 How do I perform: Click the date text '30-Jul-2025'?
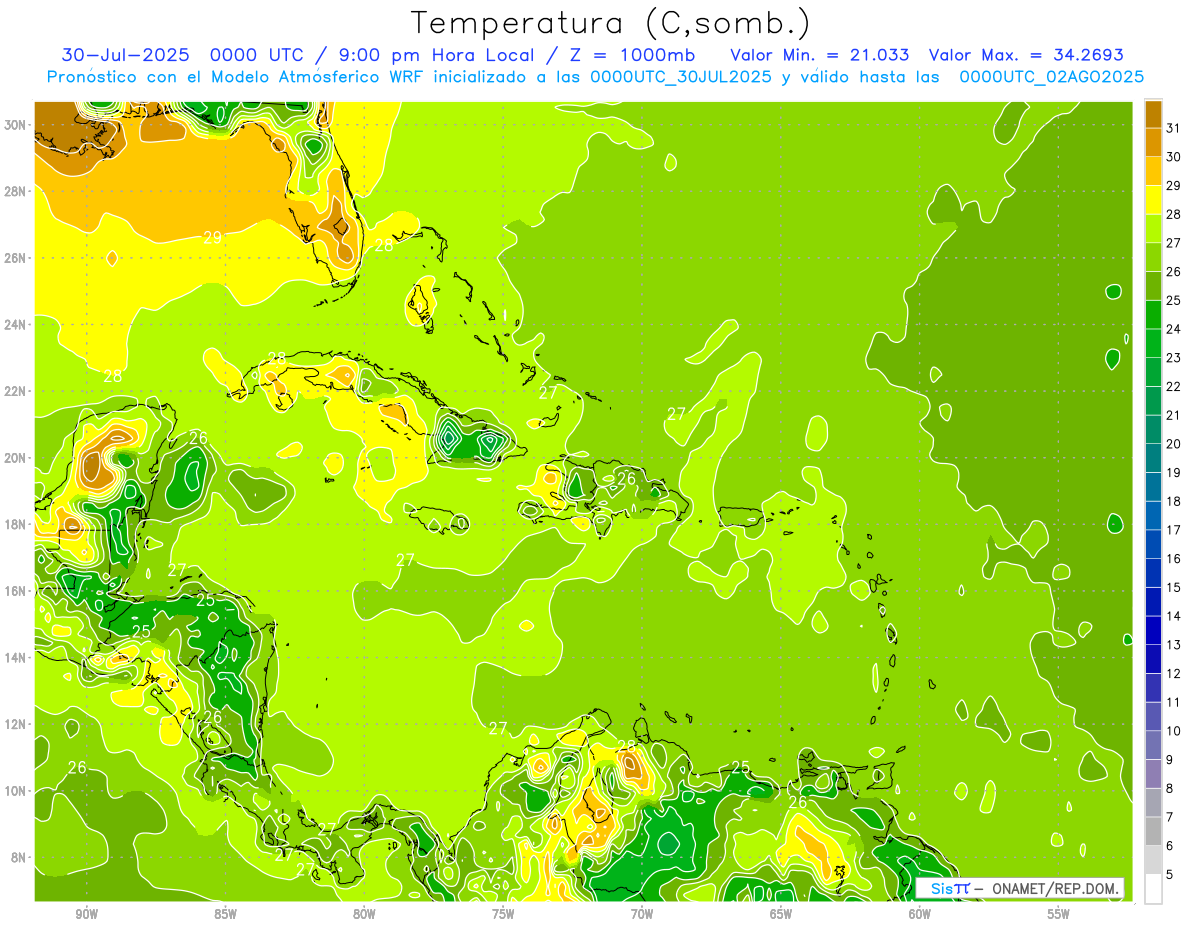126,55
